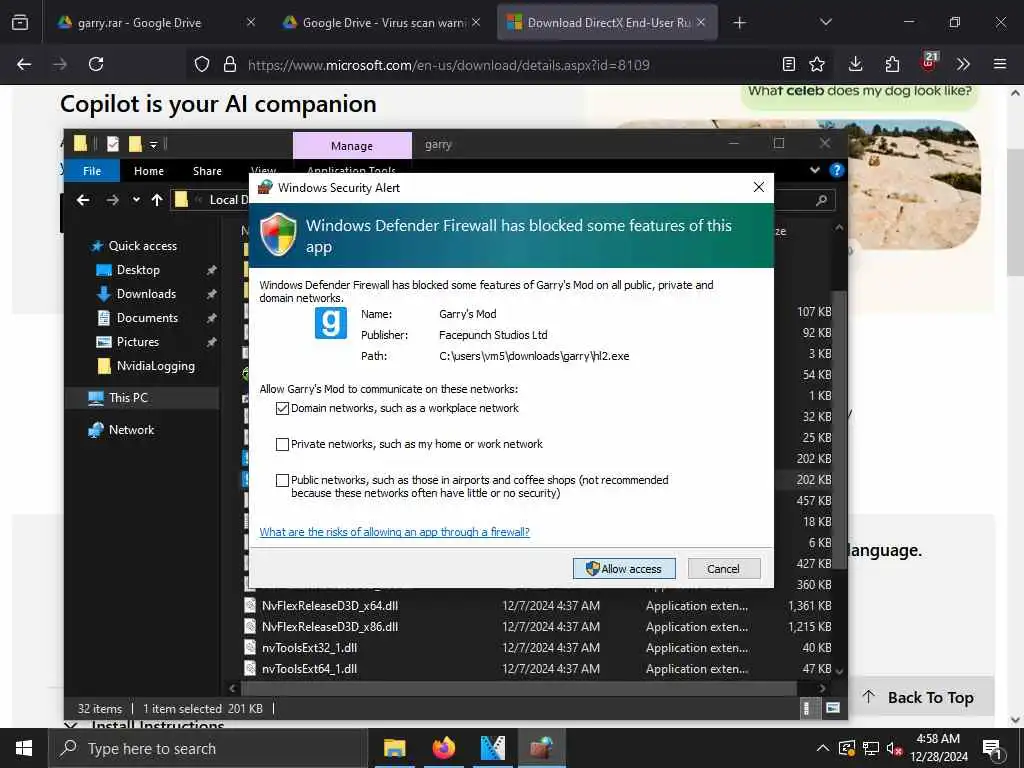This screenshot has width=1024, height=768.
Task: Open the Explorer Home ribbon tab
Action: (149, 170)
